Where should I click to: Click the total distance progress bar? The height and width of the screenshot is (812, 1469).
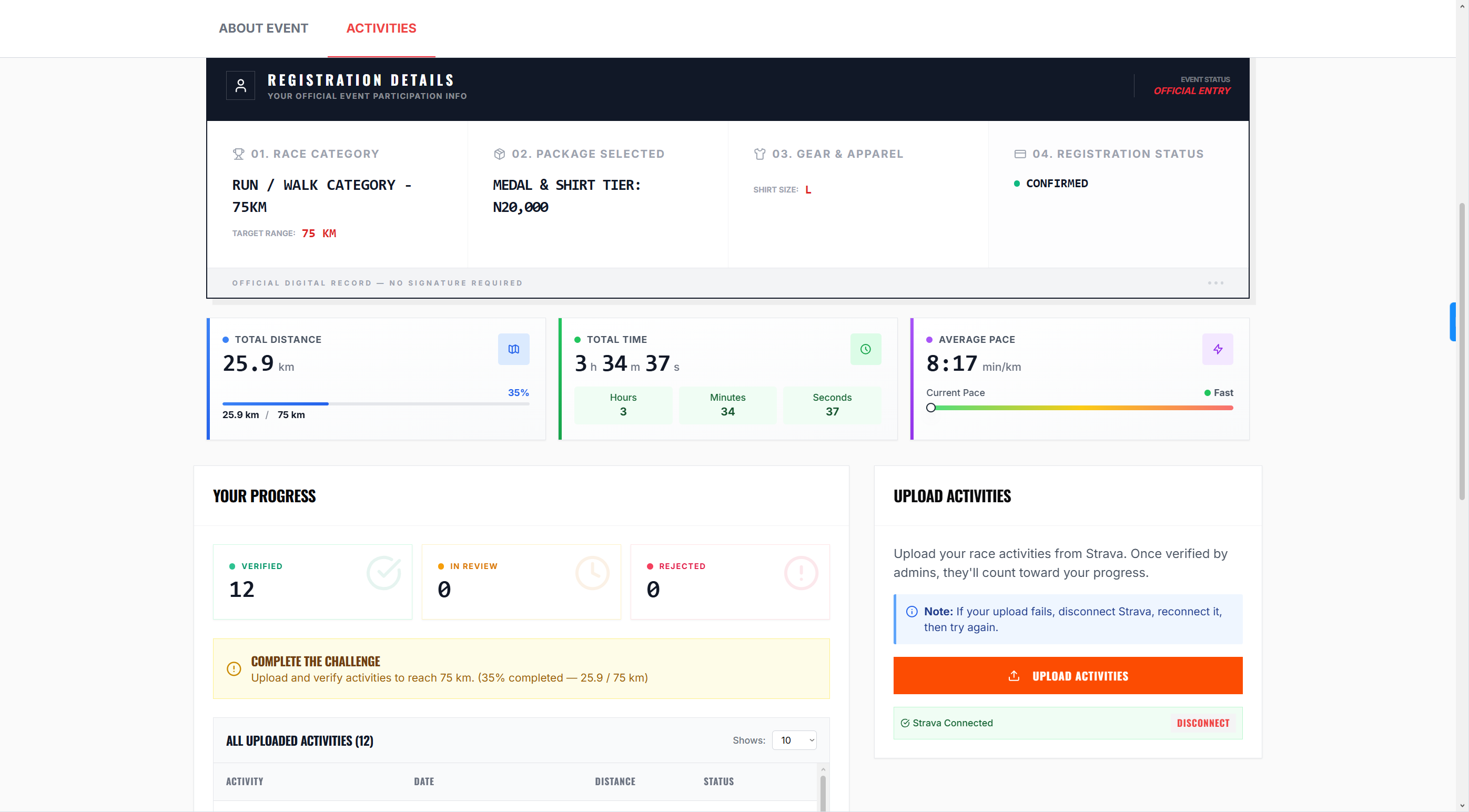(376, 404)
